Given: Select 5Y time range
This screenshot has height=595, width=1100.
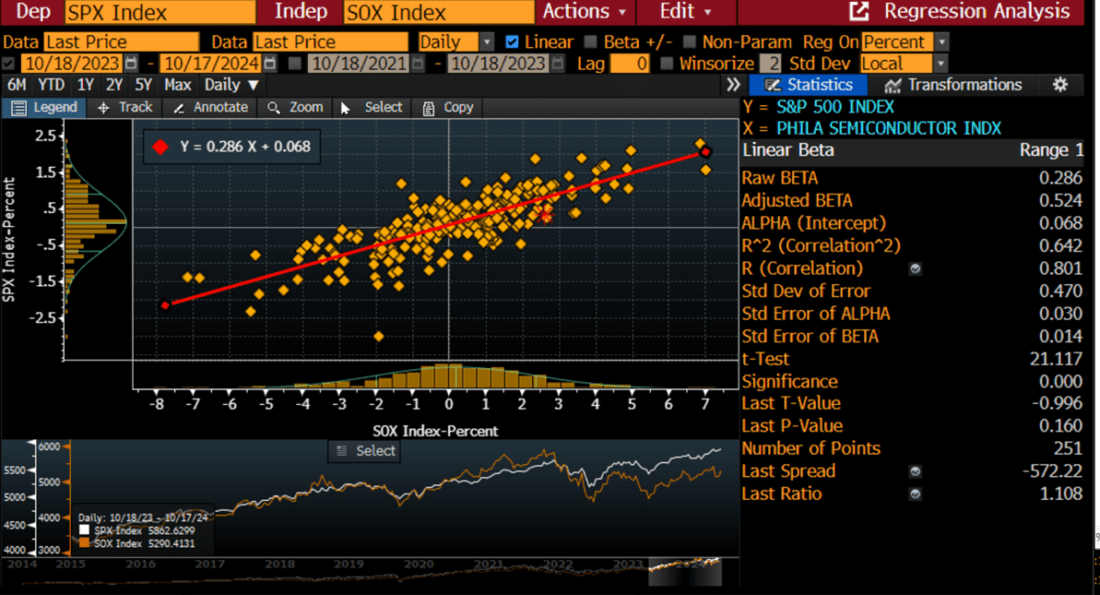Looking at the screenshot, I should [x=143, y=85].
